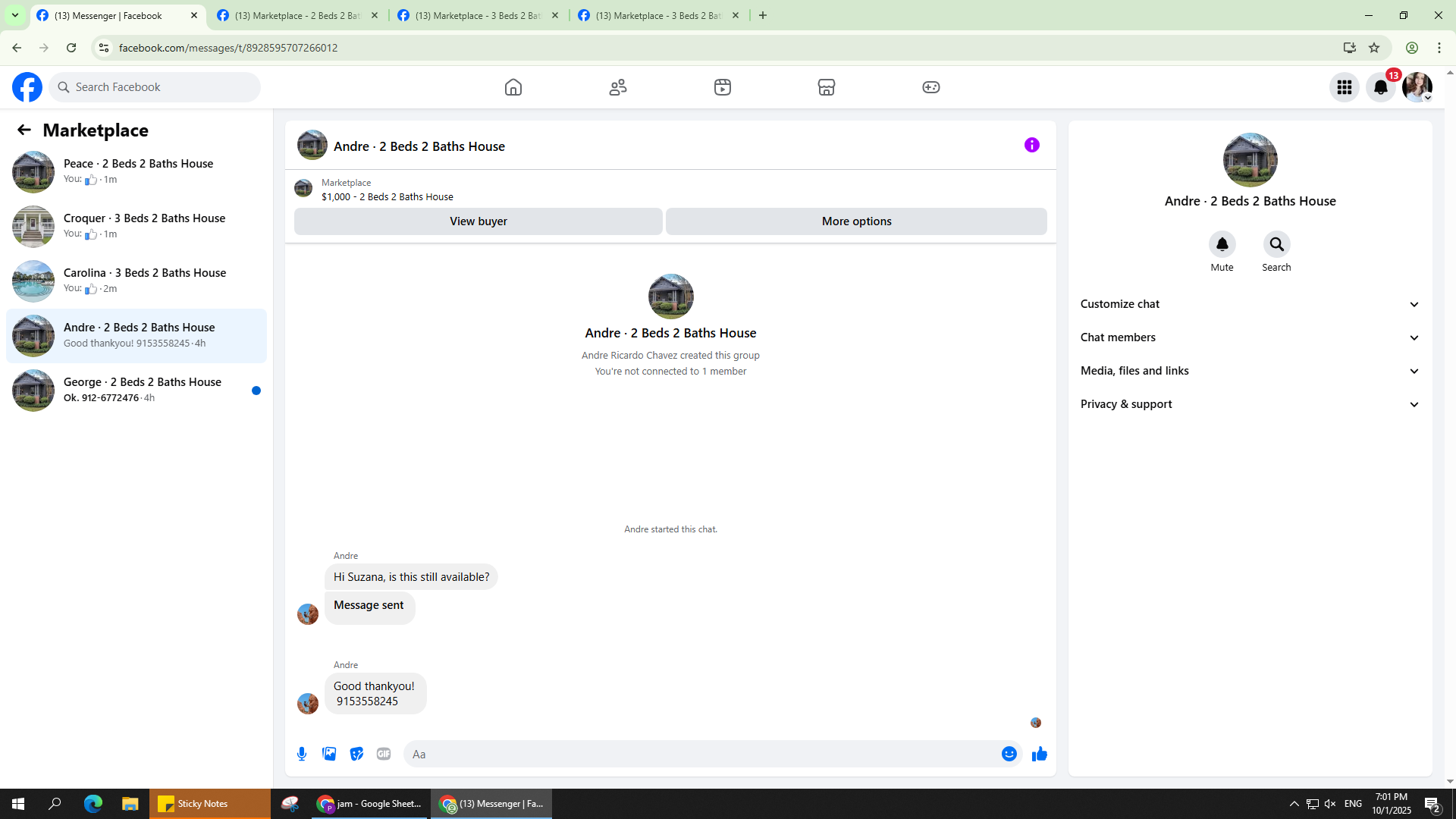
Task: Open the Facebook menu grid icon
Action: click(x=1345, y=87)
